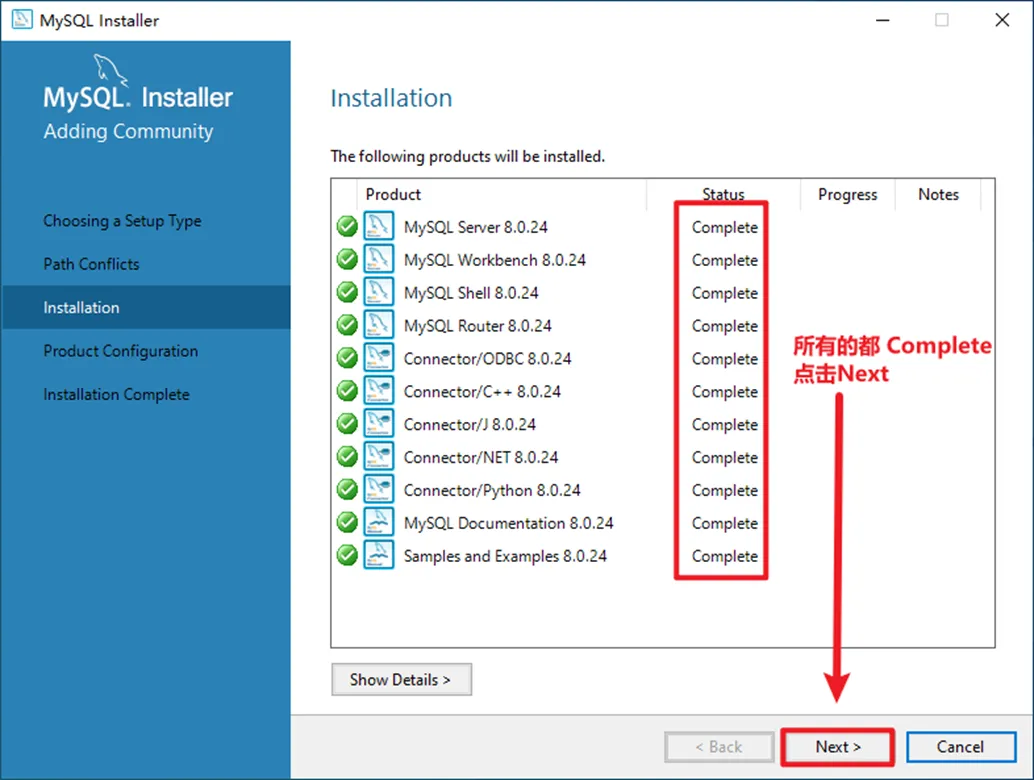This screenshot has height=780, width=1034.
Task: Select the Connector/NET 8.0.24 row
Action: point(481,457)
